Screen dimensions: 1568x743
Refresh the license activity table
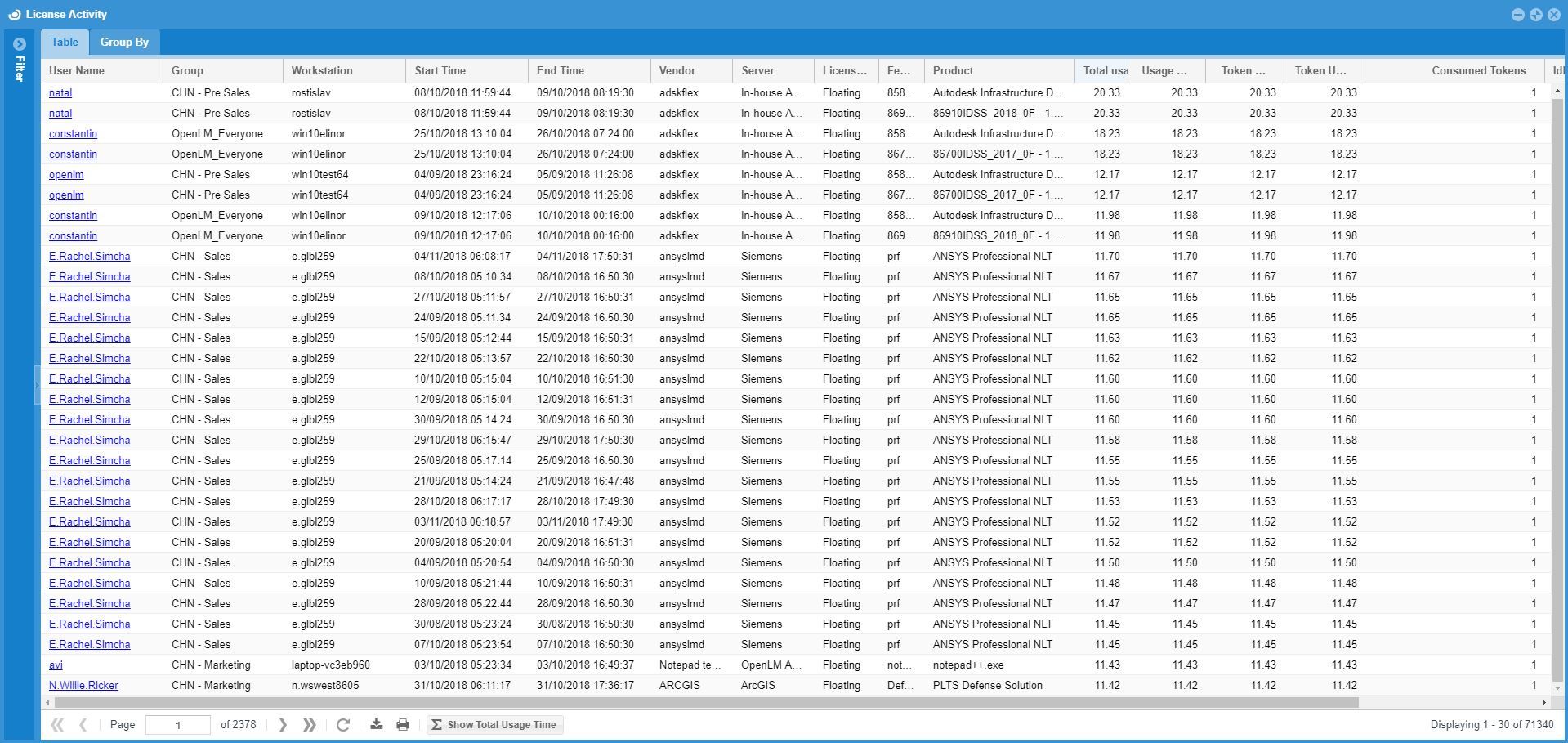tap(343, 725)
